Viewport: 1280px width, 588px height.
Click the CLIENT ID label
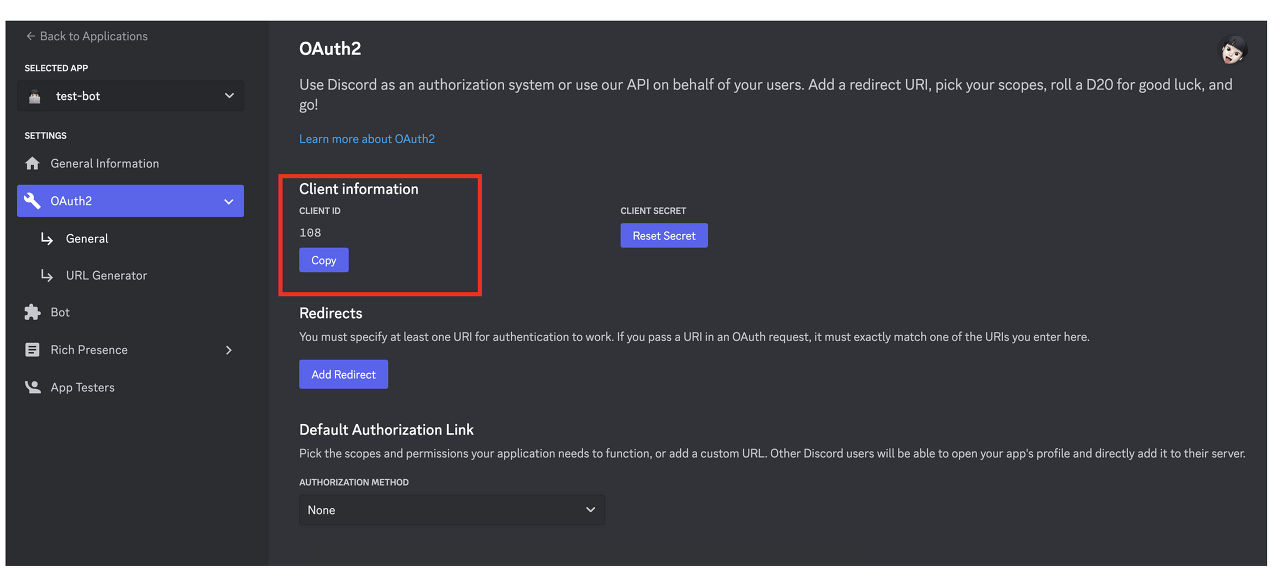(x=320, y=211)
